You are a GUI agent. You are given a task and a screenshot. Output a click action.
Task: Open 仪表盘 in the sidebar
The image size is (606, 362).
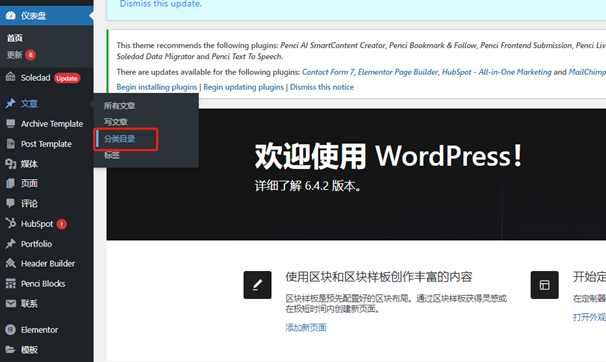click(46, 15)
